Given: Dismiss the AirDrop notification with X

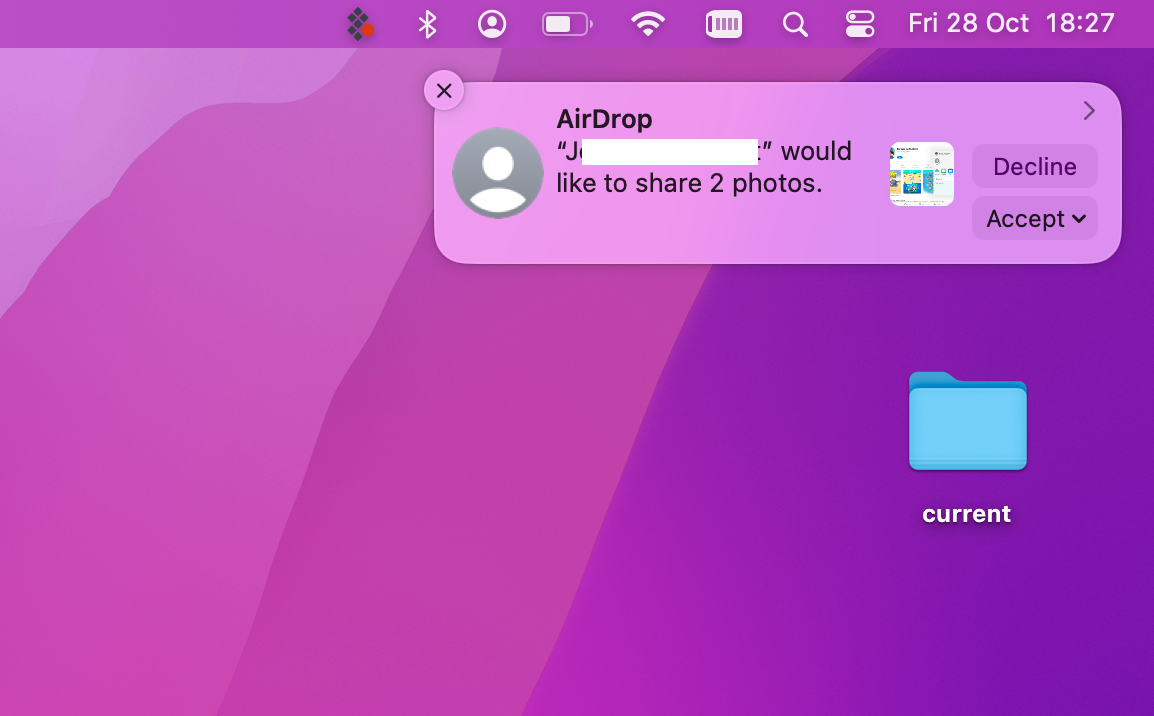Looking at the screenshot, I should 444,90.
